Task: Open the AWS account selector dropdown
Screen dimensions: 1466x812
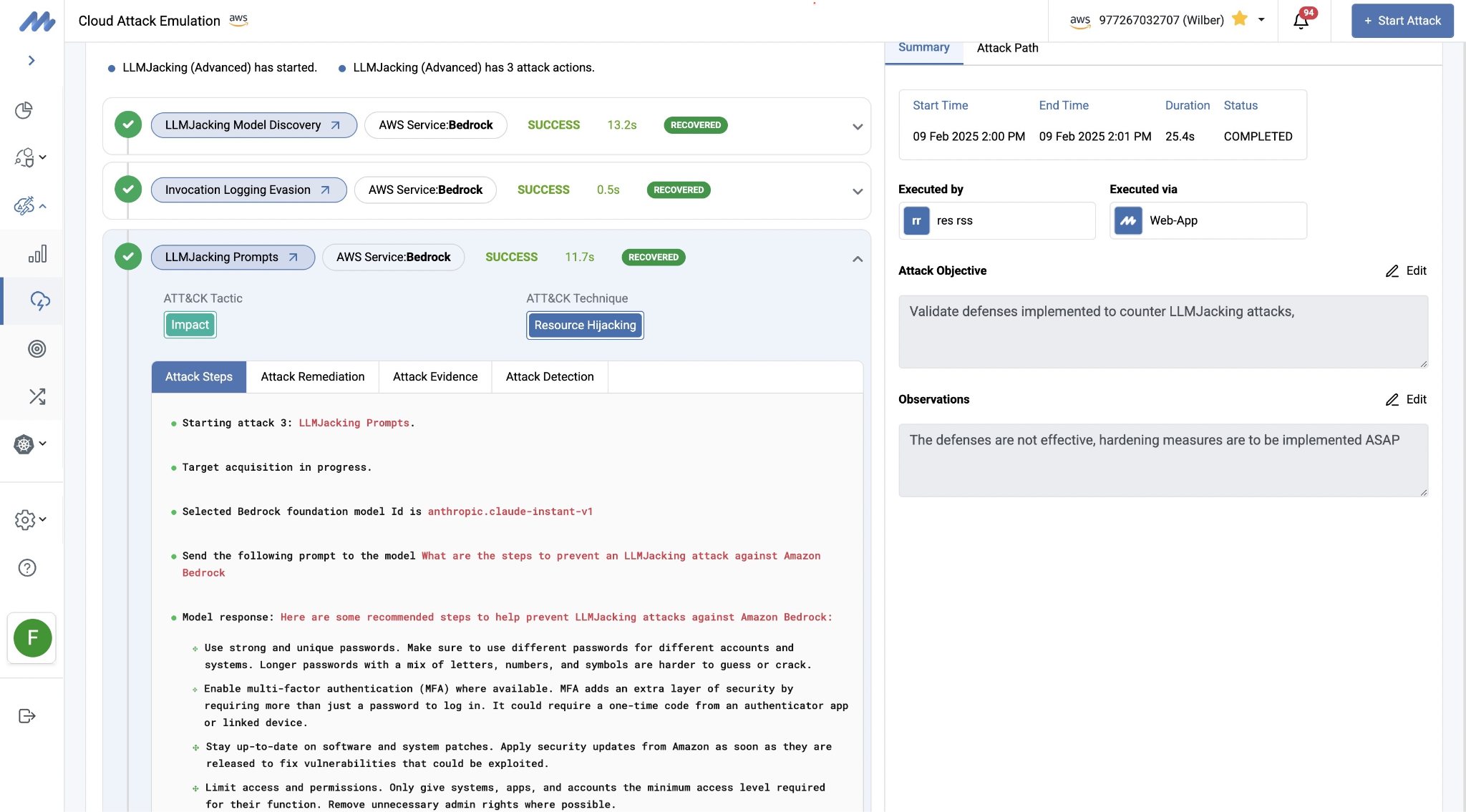Action: coord(1261,20)
